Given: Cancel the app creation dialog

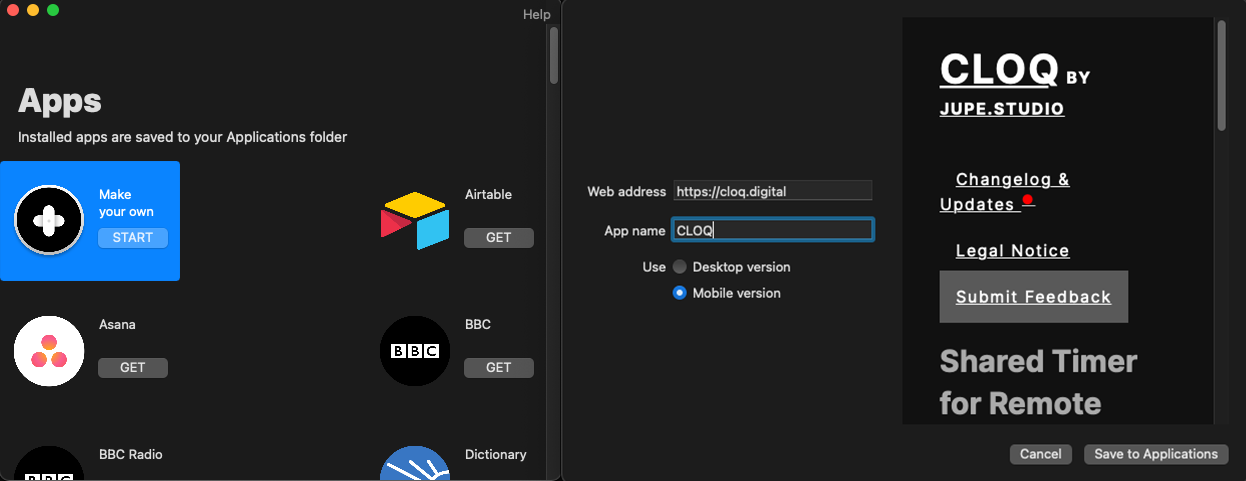Looking at the screenshot, I should pyautogui.click(x=1041, y=454).
